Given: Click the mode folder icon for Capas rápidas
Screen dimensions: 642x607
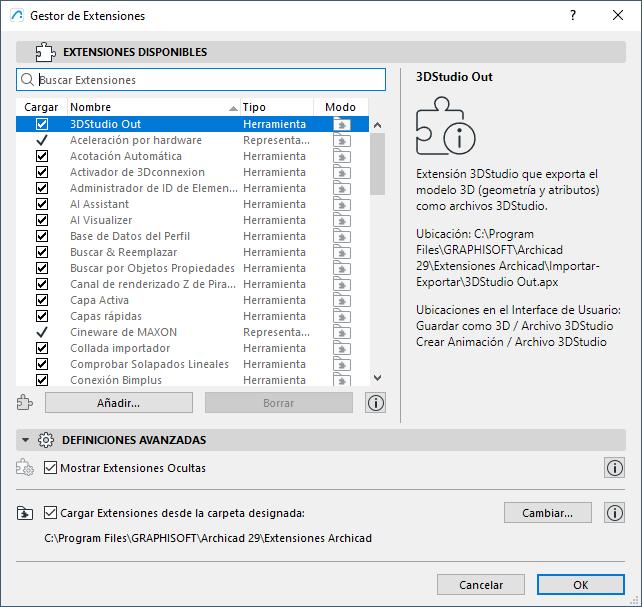Looking at the screenshot, I should click(342, 316).
